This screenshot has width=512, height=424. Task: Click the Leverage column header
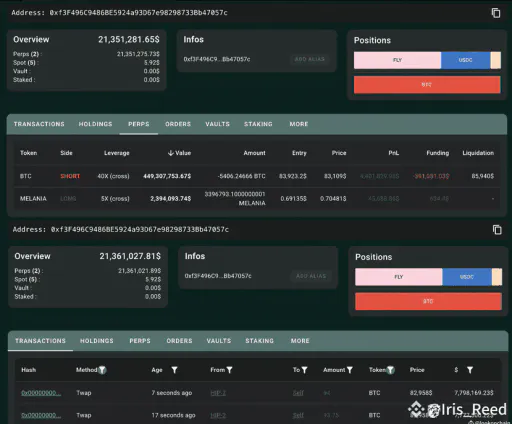pyautogui.click(x=117, y=153)
